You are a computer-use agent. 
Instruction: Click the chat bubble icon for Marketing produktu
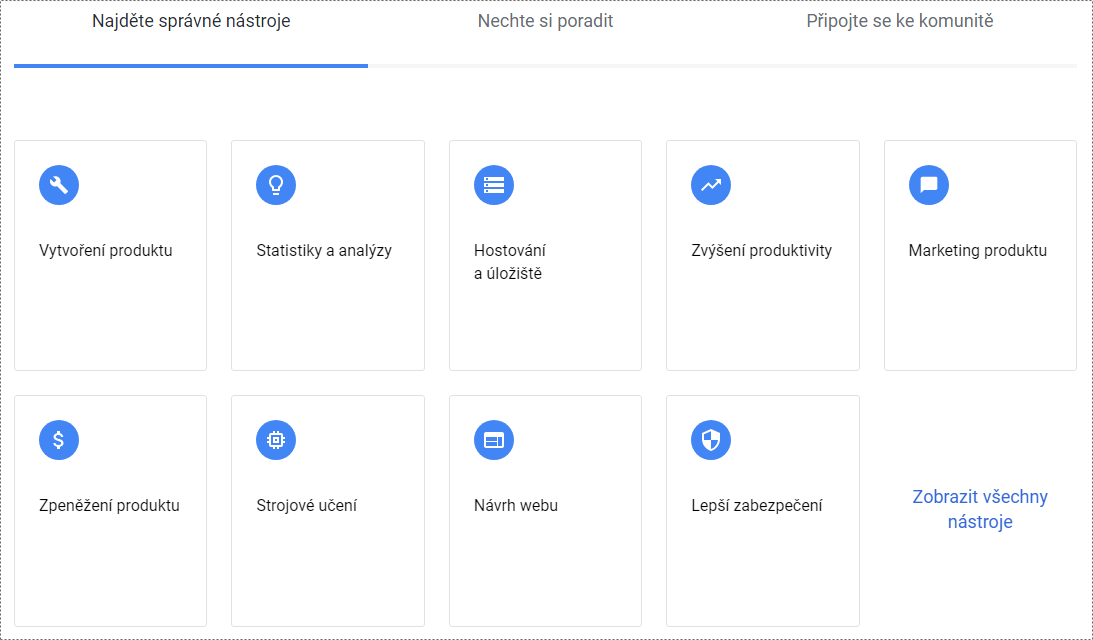[x=928, y=185]
